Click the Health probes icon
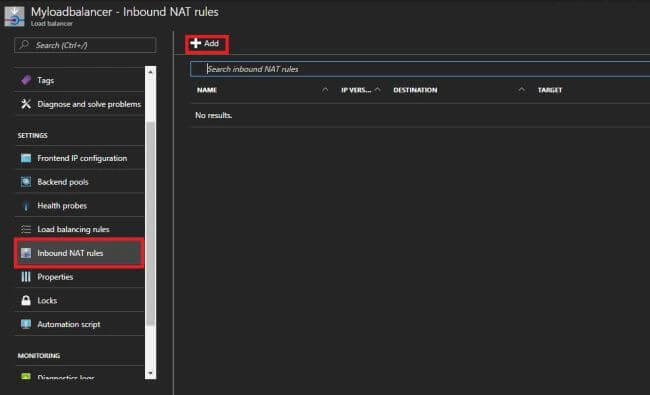650x395 pixels. pos(26,206)
